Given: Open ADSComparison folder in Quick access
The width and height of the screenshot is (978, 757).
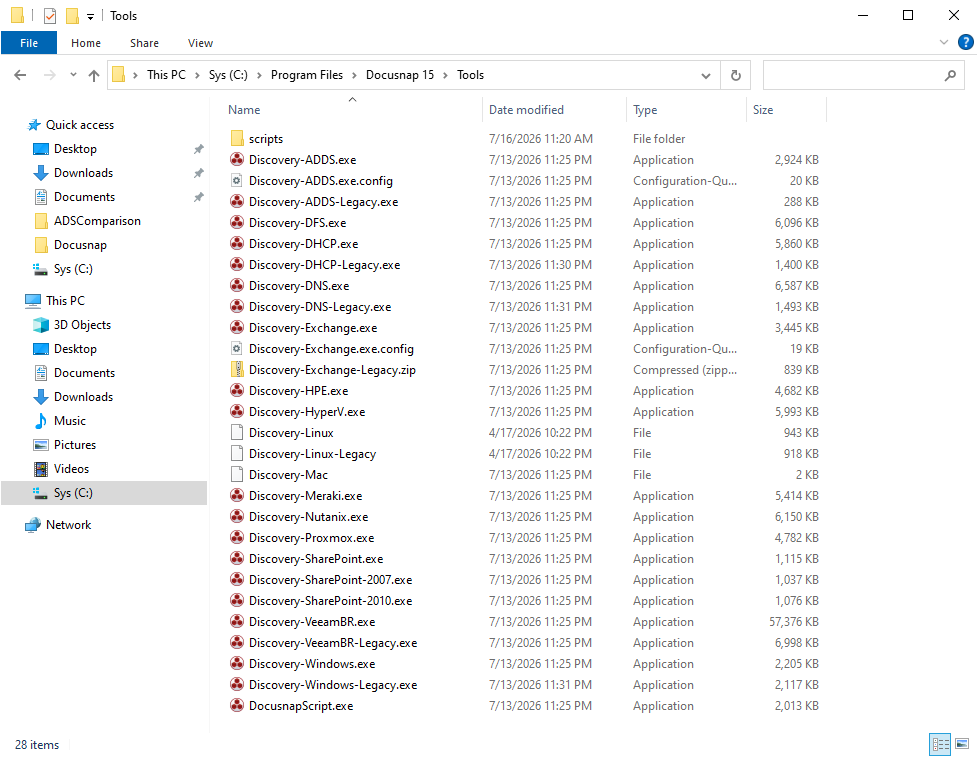Looking at the screenshot, I should [x=97, y=221].
